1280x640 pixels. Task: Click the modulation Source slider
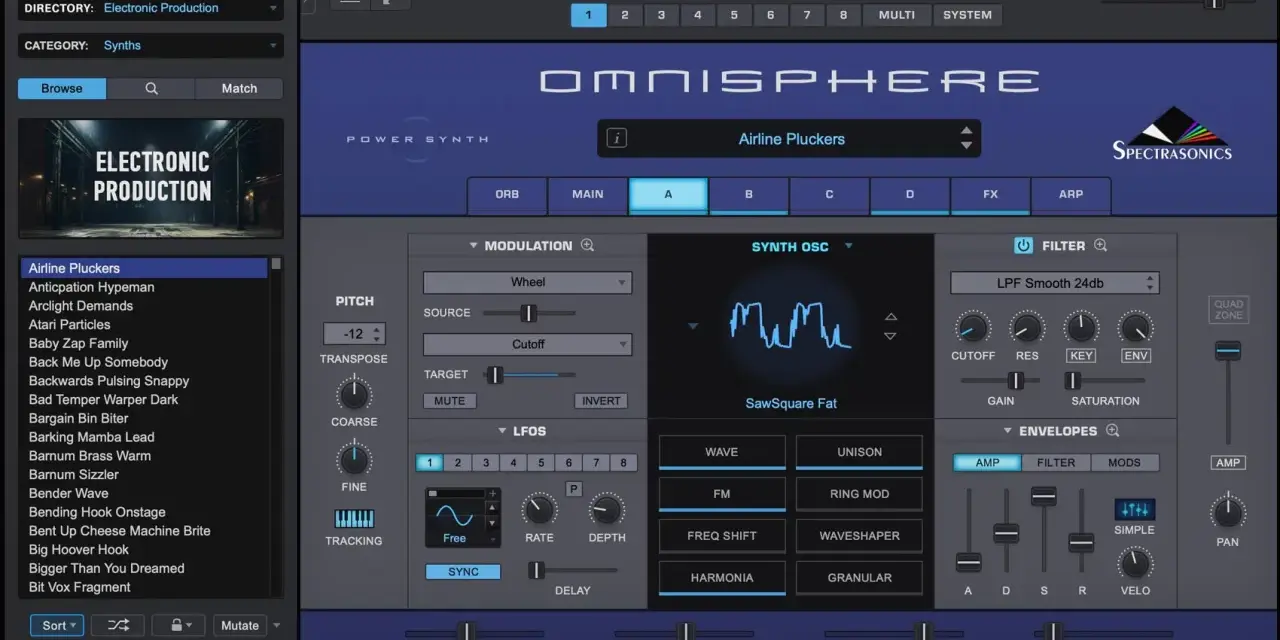528,313
